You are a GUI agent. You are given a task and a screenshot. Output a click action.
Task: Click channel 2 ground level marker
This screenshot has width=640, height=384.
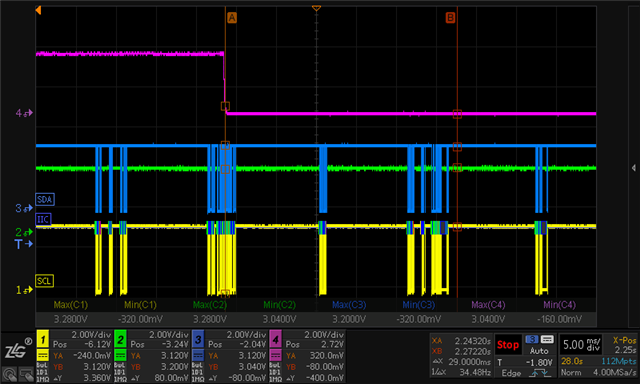pos(24,232)
